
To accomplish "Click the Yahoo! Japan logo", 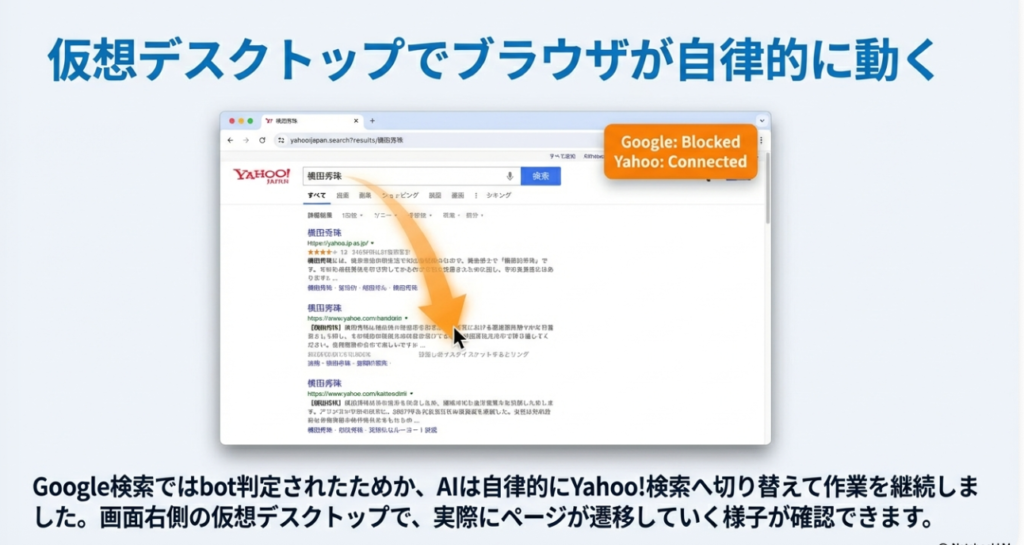I will (x=261, y=176).
